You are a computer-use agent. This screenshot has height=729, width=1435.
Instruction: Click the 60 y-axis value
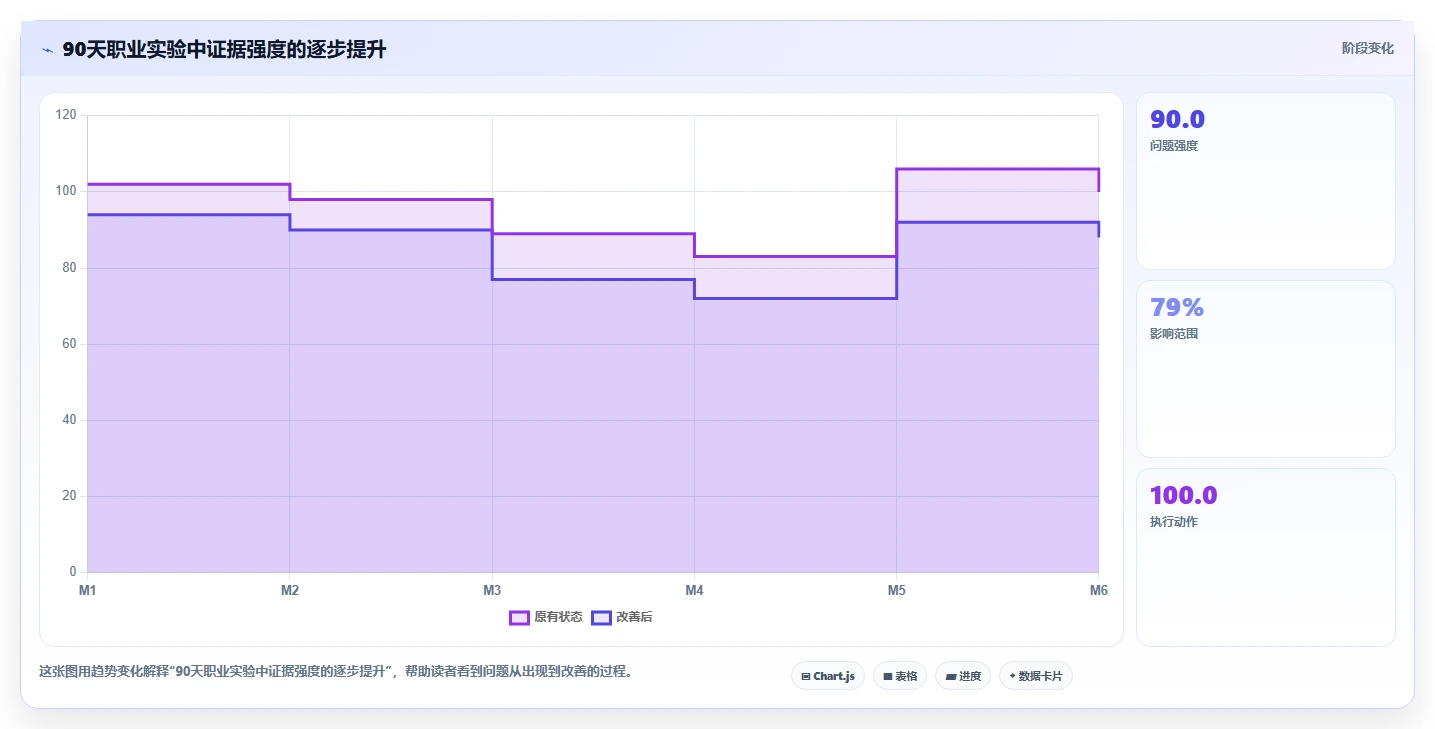[x=69, y=343]
